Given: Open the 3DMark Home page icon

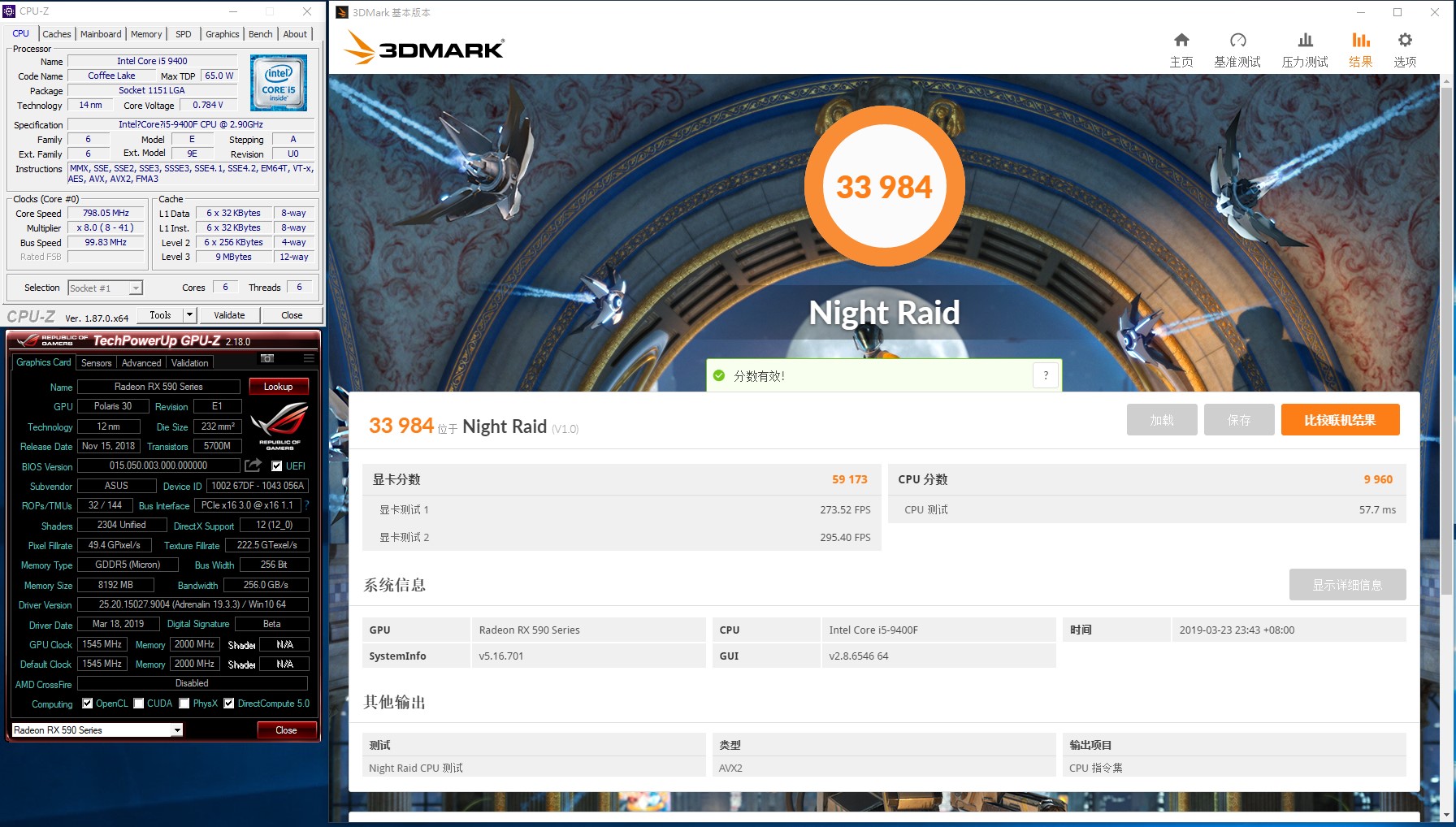Looking at the screenshot, I should (1181, 40).
